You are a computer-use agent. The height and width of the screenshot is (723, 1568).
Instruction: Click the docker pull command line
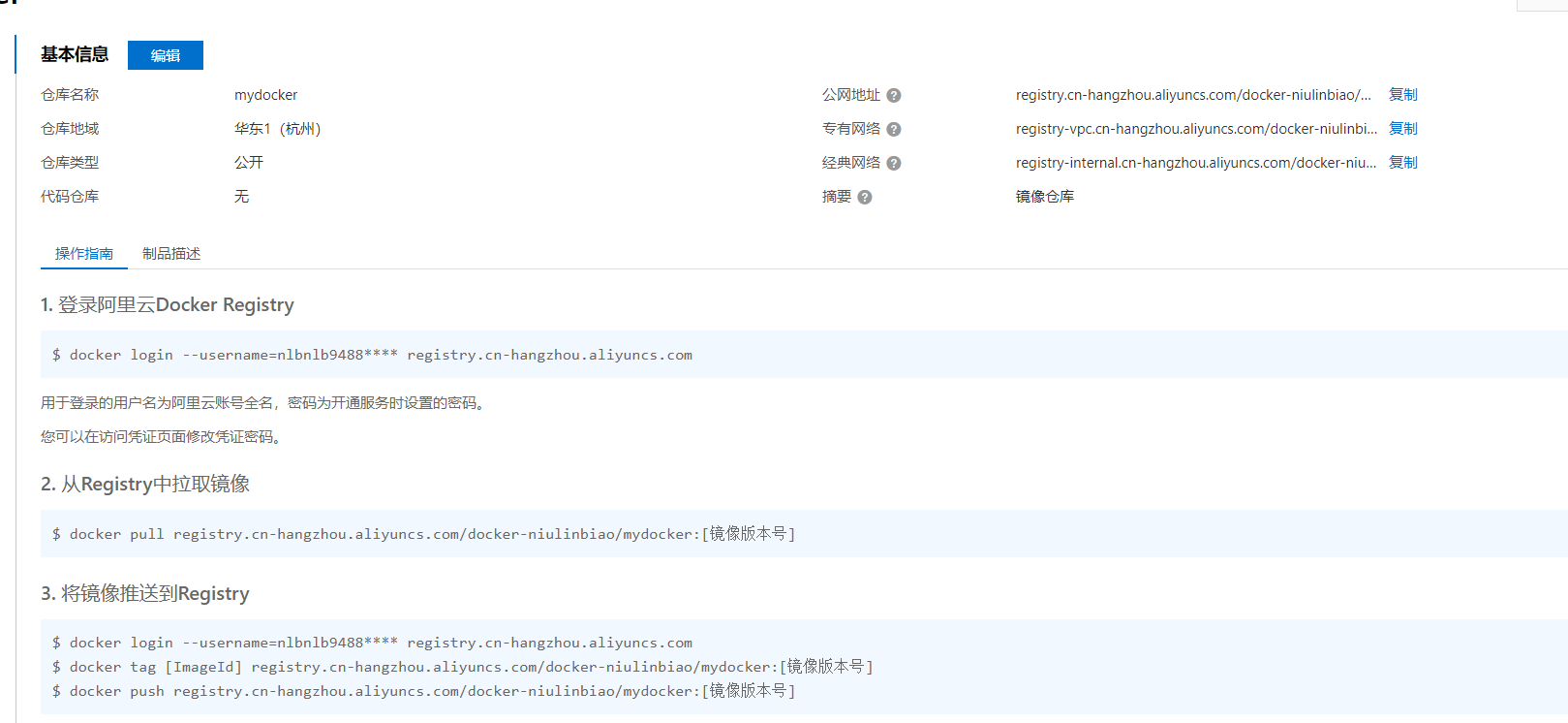(x=424, y=534)
